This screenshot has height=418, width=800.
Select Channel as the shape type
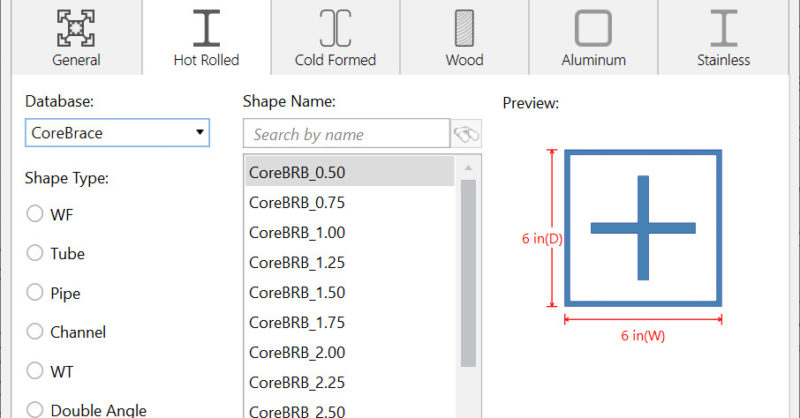(x=35, y=331)
